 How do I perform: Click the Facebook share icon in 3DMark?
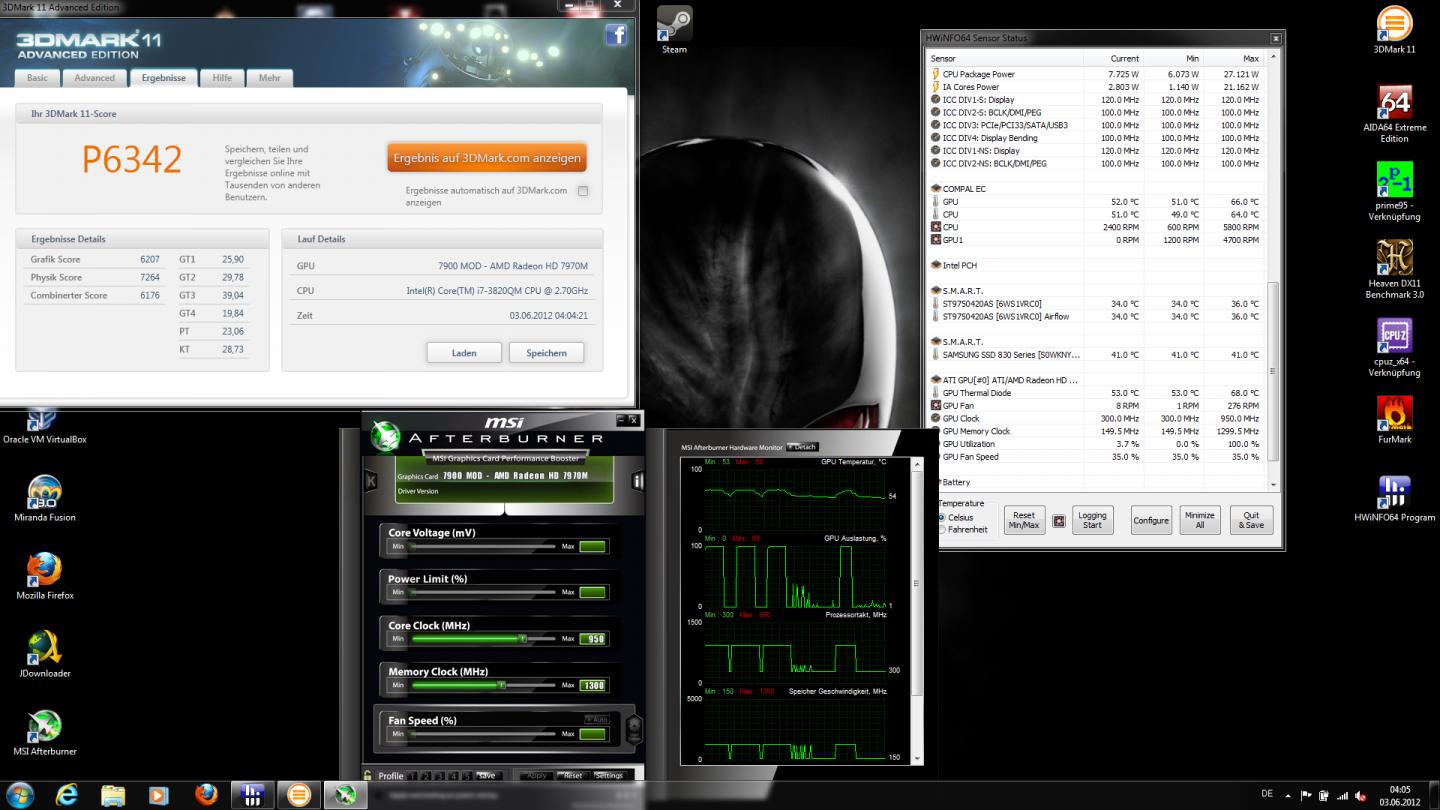(616, 35)
